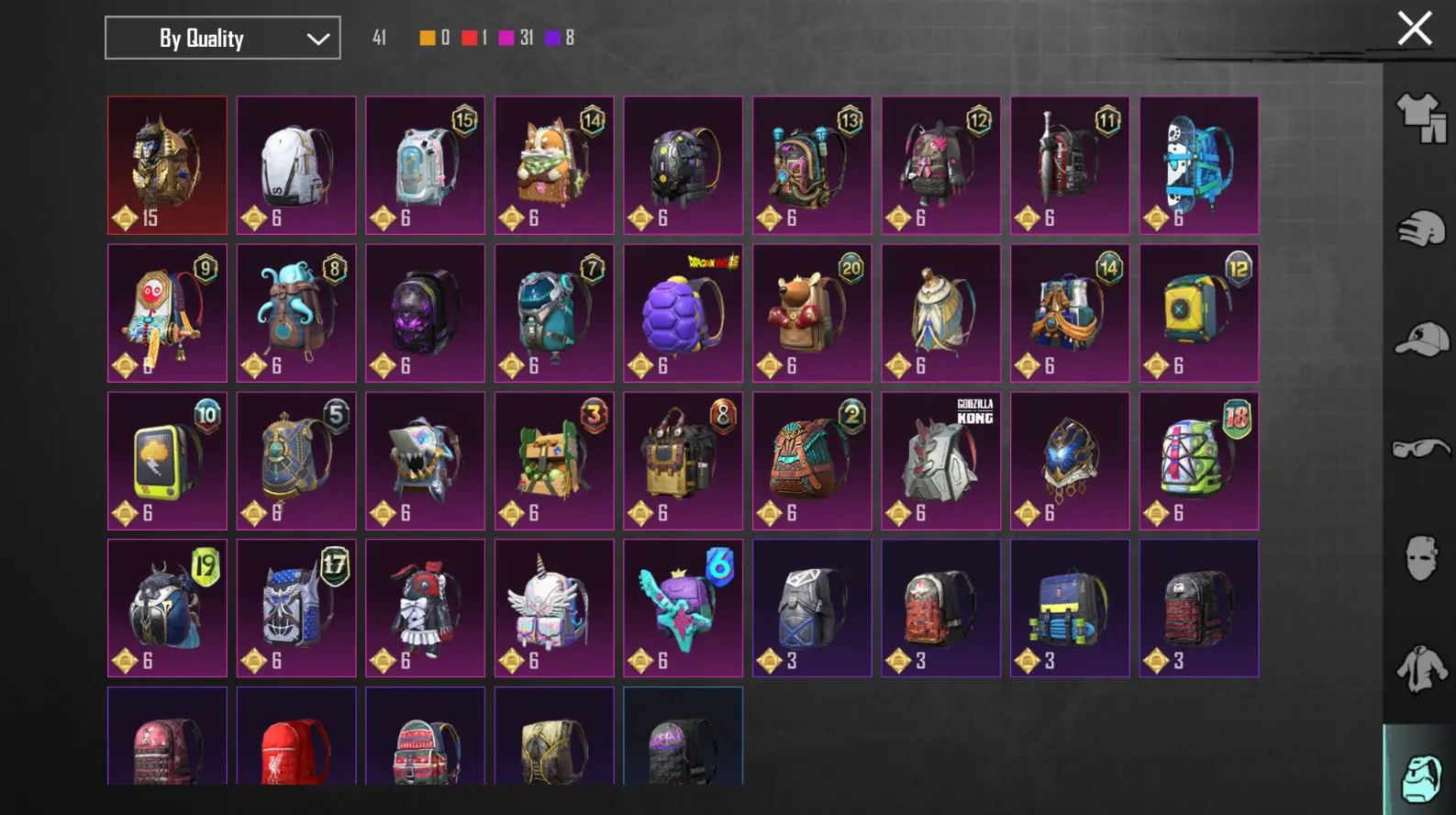Choose the purple turtle shell backpack
Viewport: 1456px width, 815px height.
[x=684, y=313]
